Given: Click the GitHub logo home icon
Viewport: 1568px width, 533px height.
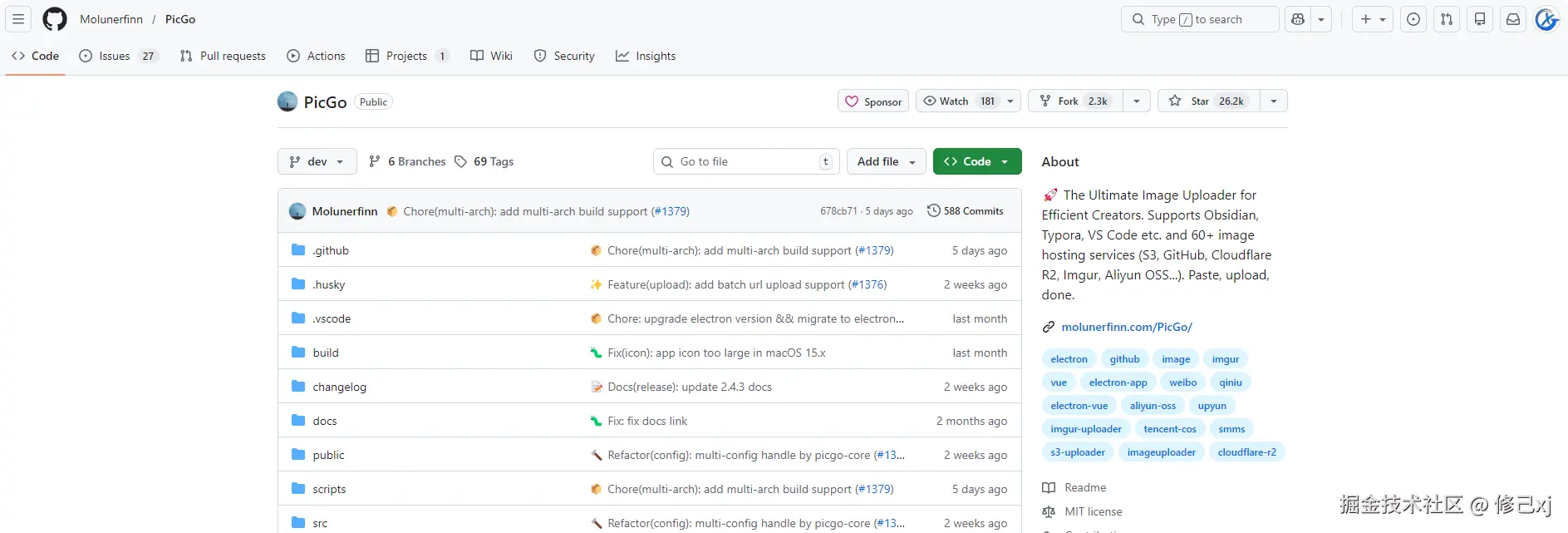Looking at the screenshot, I should pyautogui.click(x=55, y=19).
